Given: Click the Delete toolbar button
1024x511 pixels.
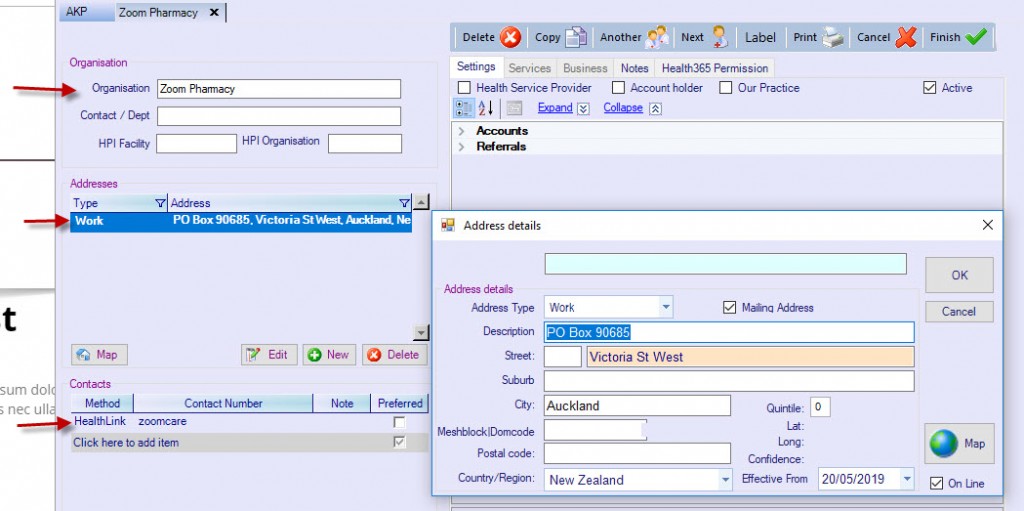Looking at the screenshot, I should [491, 37].
